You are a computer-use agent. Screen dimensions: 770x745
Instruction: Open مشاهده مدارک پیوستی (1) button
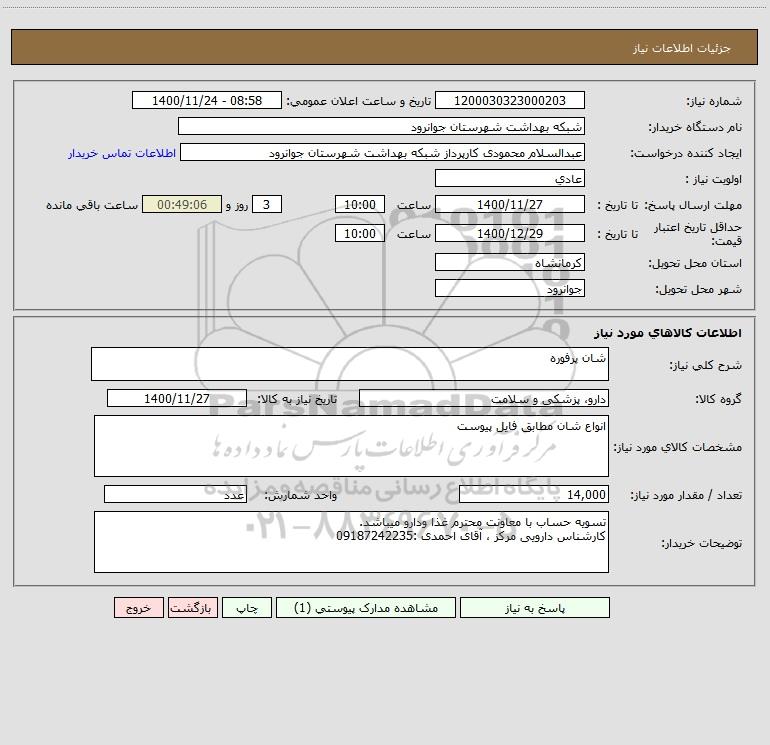[x=366, y=608]
